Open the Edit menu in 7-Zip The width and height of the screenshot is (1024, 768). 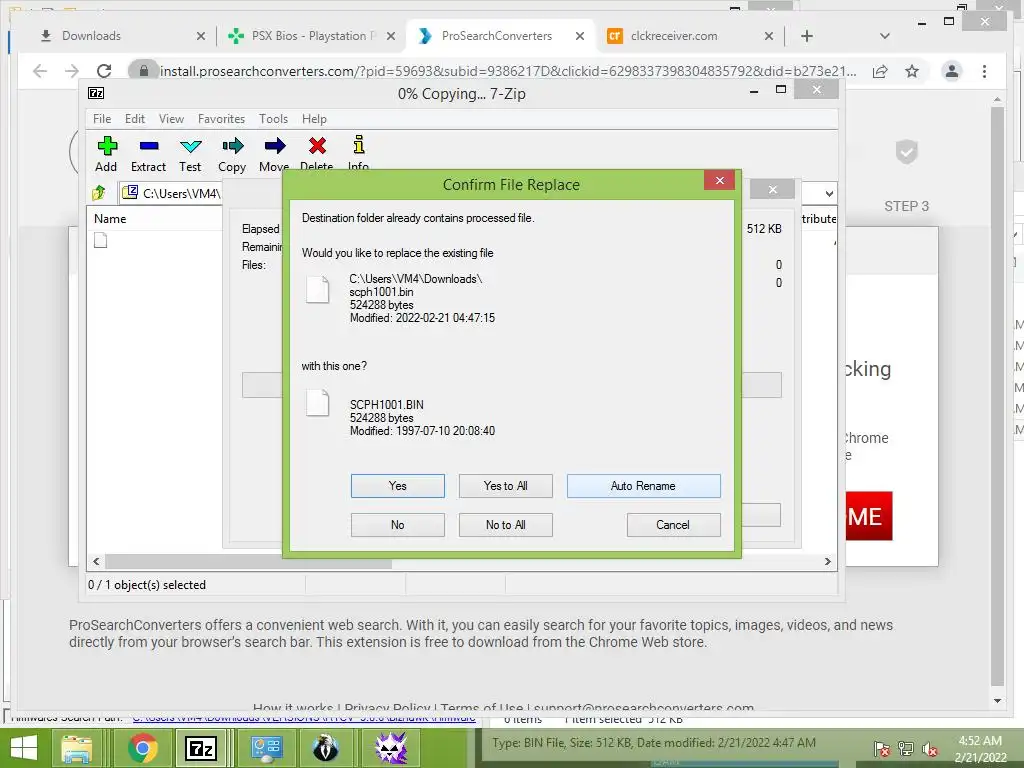[135, 119]
